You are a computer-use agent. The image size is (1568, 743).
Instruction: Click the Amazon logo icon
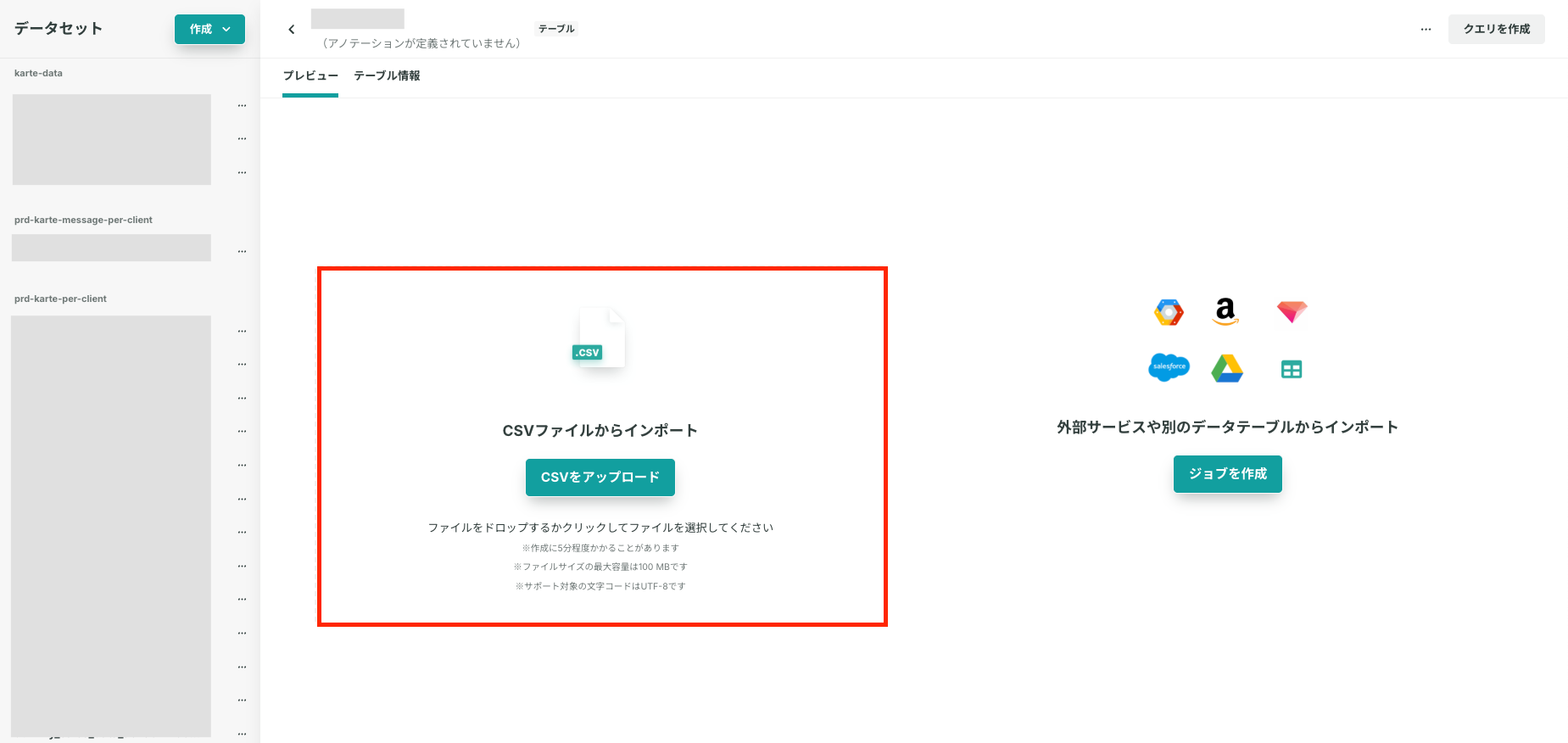[x=1225, y=311]
